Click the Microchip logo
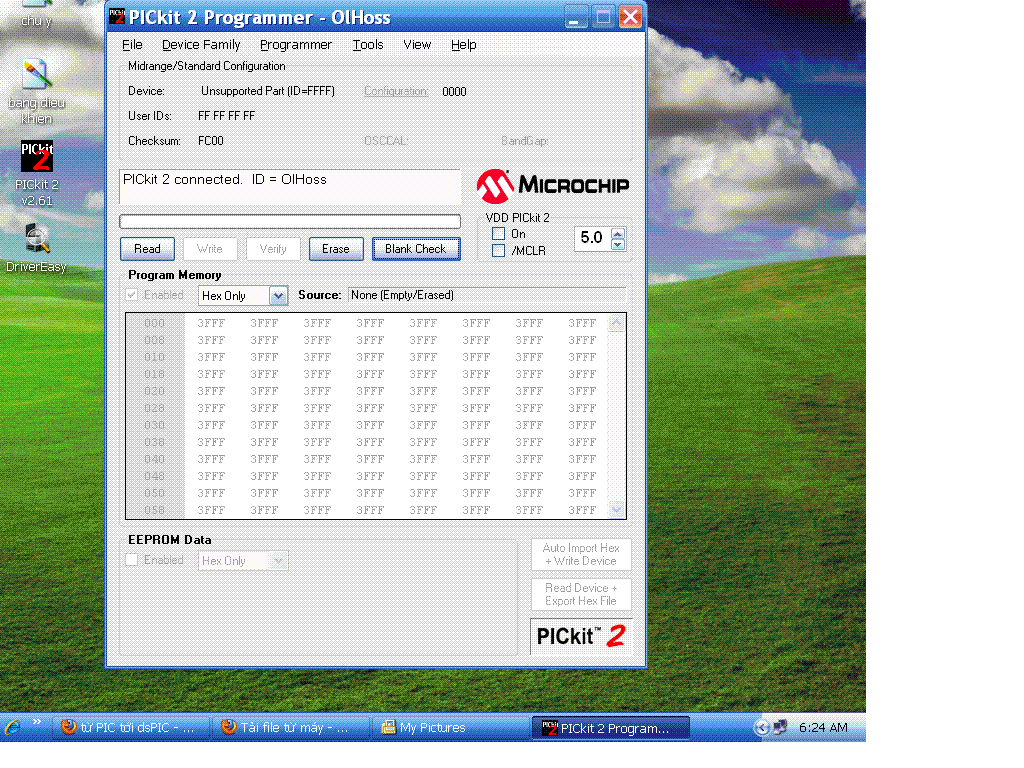 tap(552, 185)
